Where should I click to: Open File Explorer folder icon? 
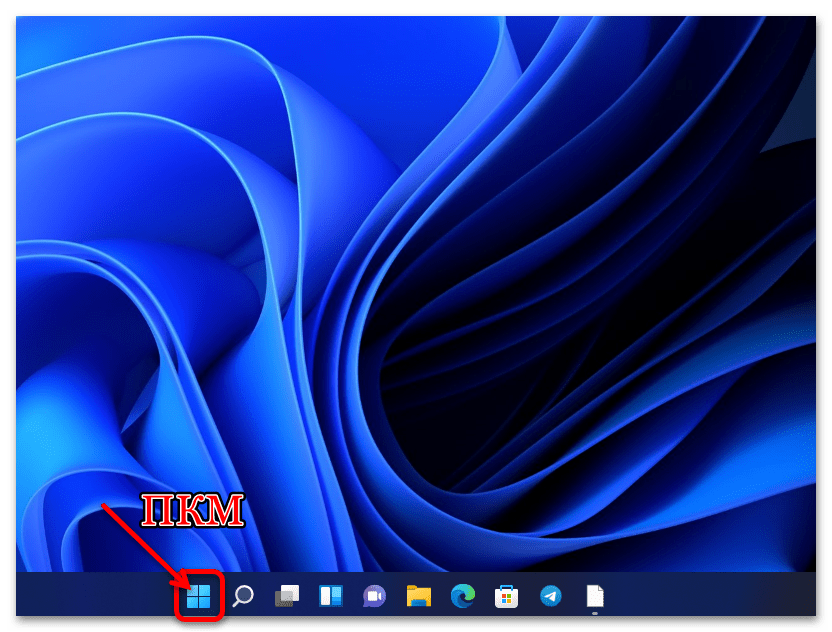pyautogui.click(x=419, y=596)
